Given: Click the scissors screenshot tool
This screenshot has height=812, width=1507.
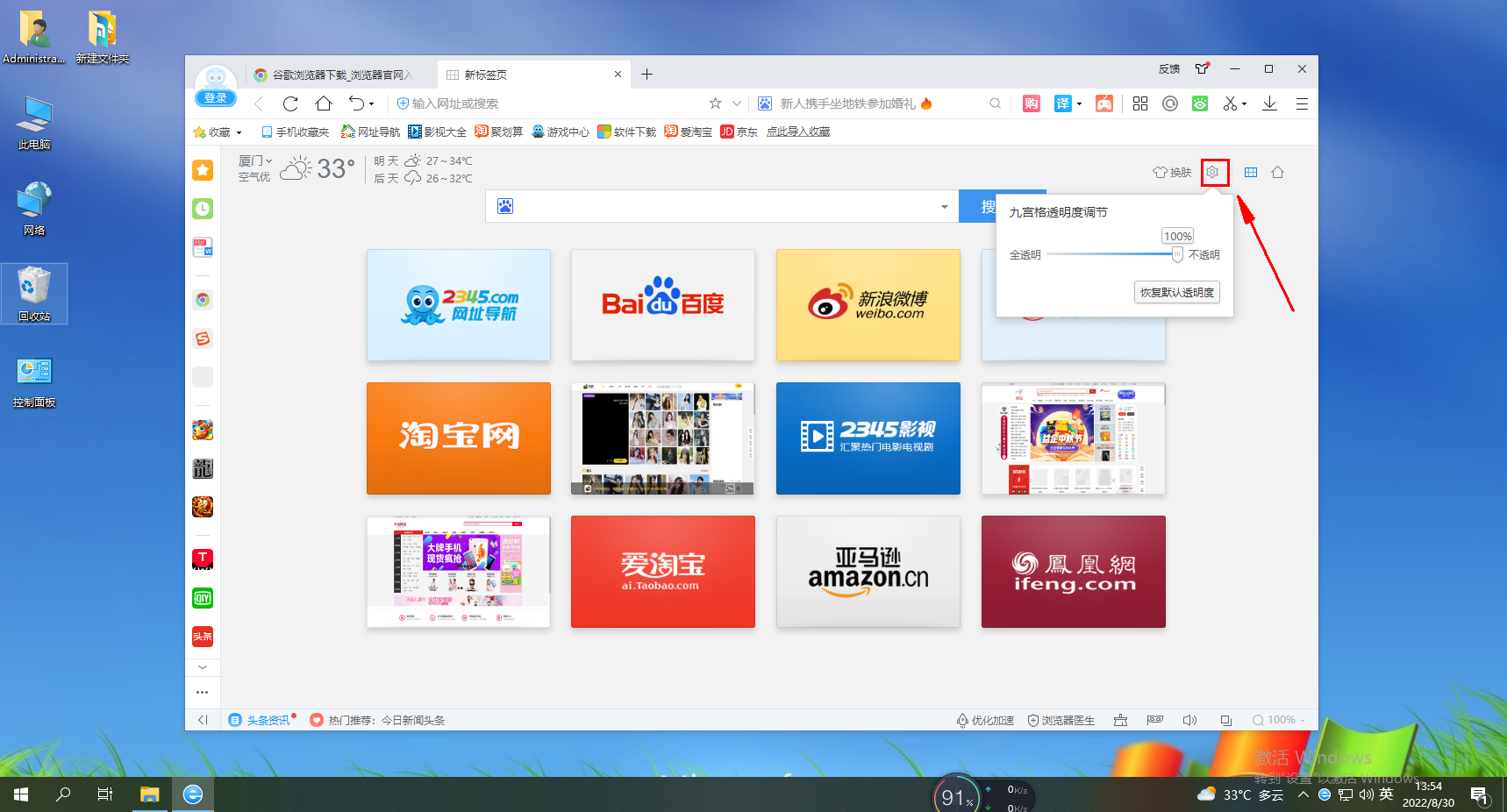Looking at the screenshot, I should (1230, 103).
